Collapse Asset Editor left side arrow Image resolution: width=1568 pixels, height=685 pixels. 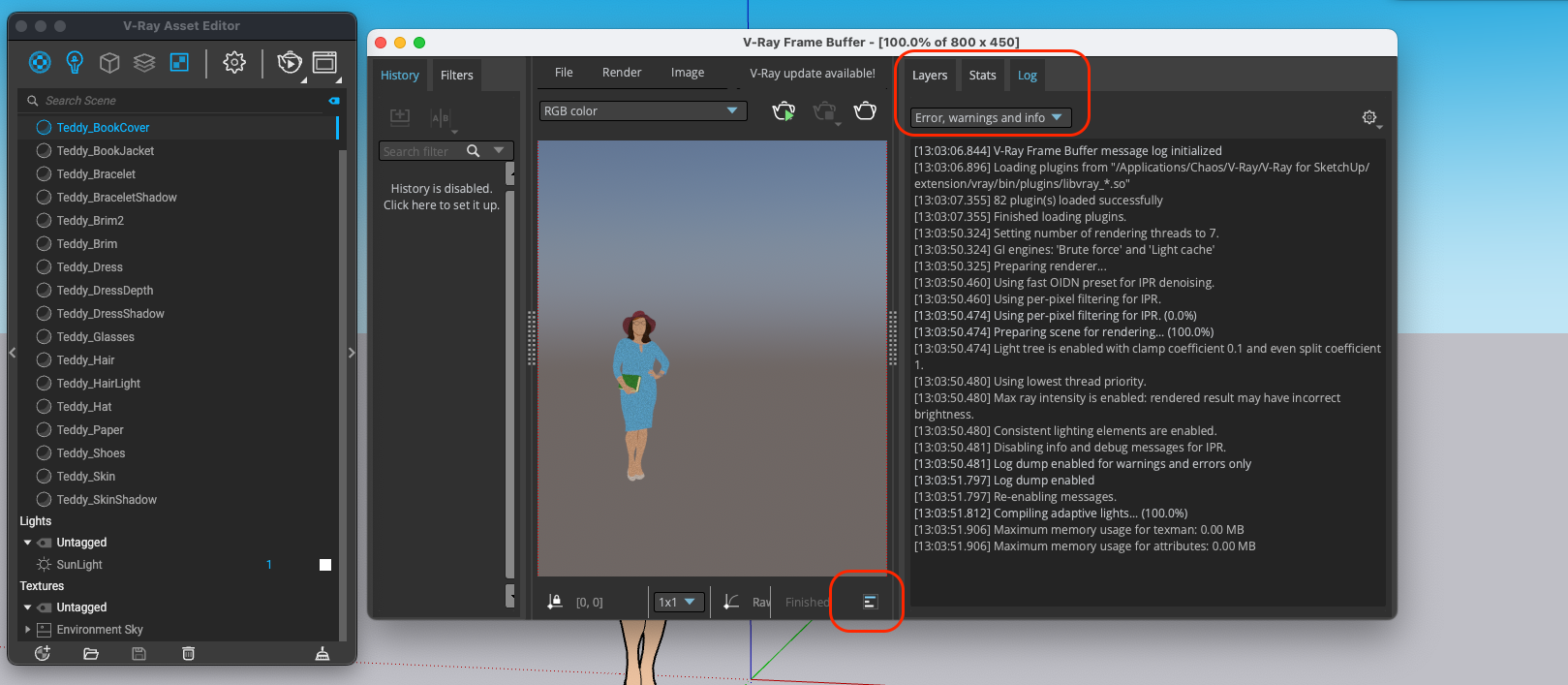coord(13,353)
